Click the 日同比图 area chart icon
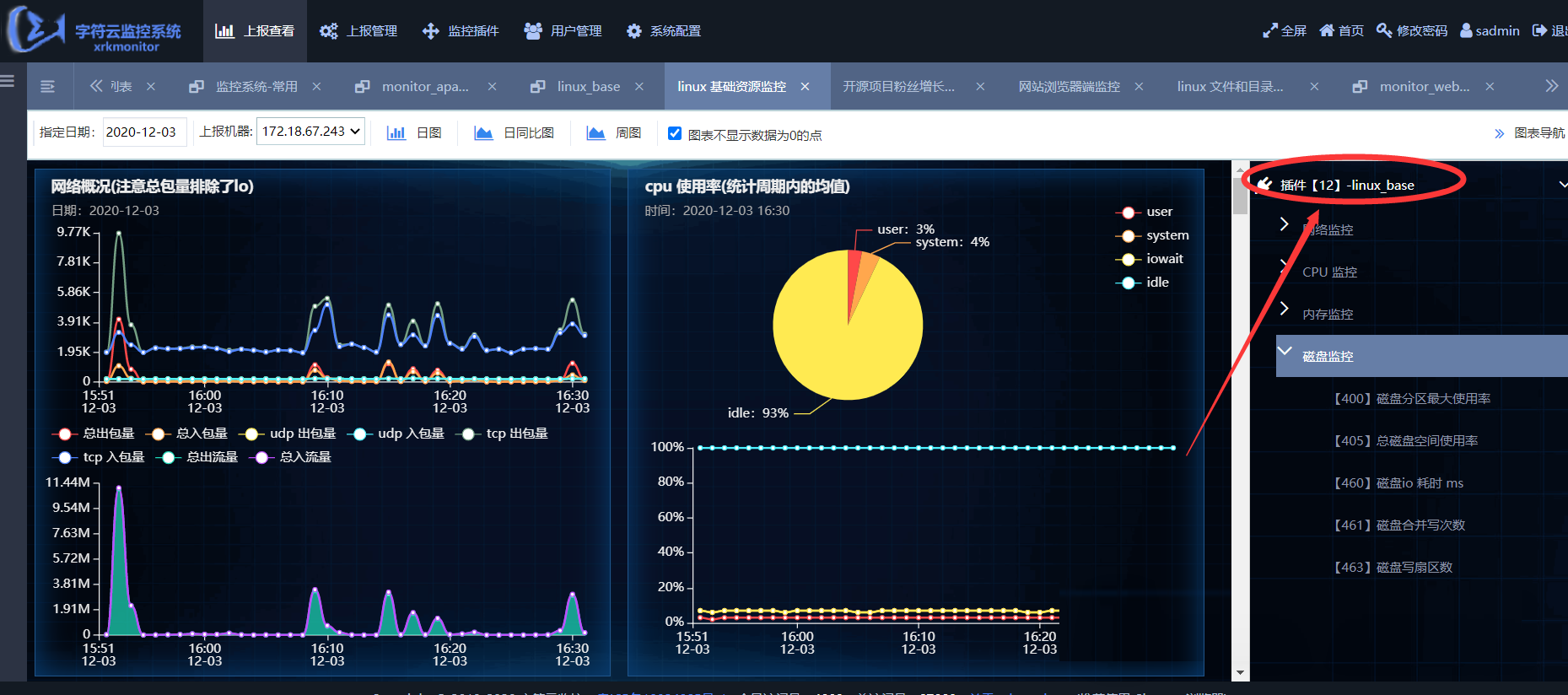 pos(483,133)
